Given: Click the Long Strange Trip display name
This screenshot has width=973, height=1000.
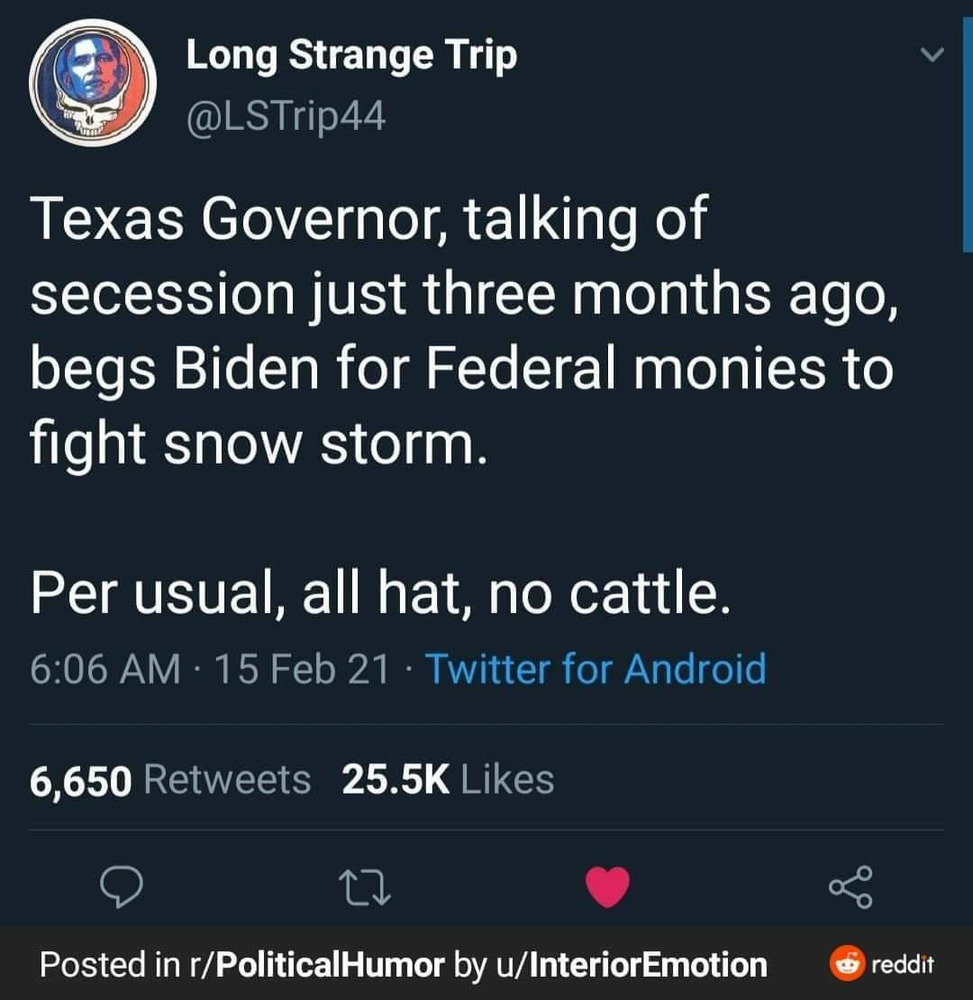Looking at the screenshot, I should coord(352,55).
